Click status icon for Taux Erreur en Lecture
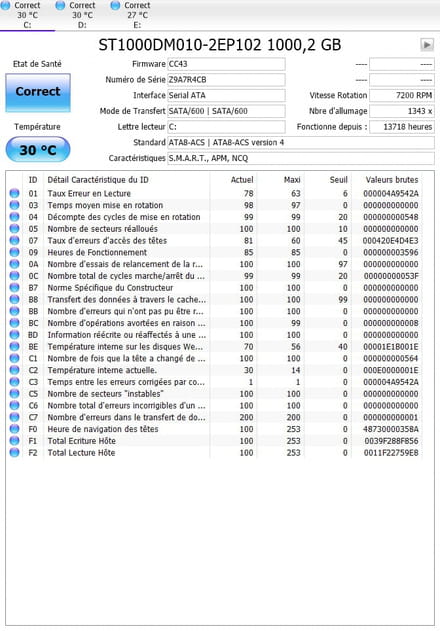This screenshot has height=631, width=440. [14, 193]
